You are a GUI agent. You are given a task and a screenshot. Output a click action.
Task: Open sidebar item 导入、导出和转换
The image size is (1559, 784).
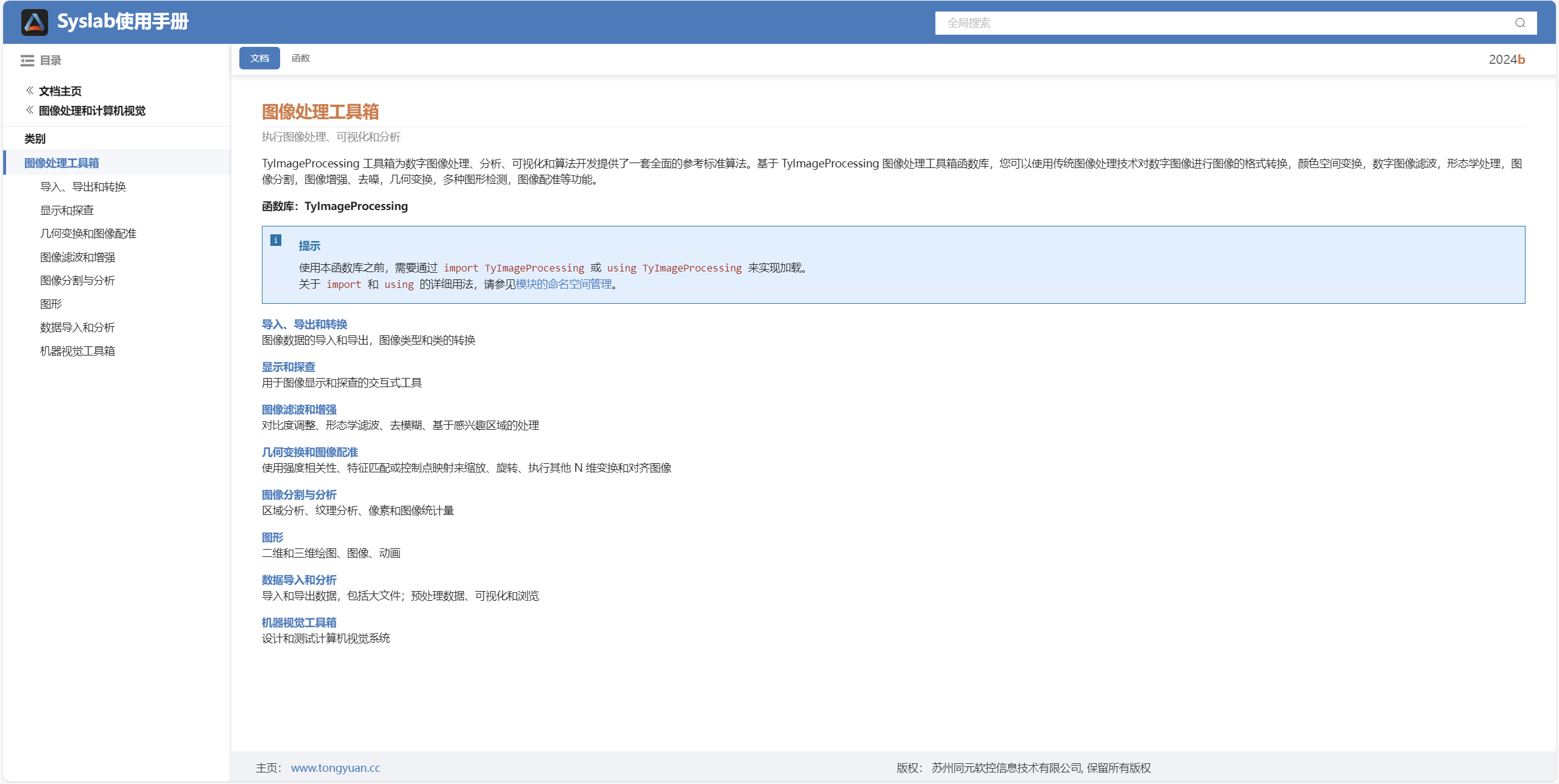point(83,187)
